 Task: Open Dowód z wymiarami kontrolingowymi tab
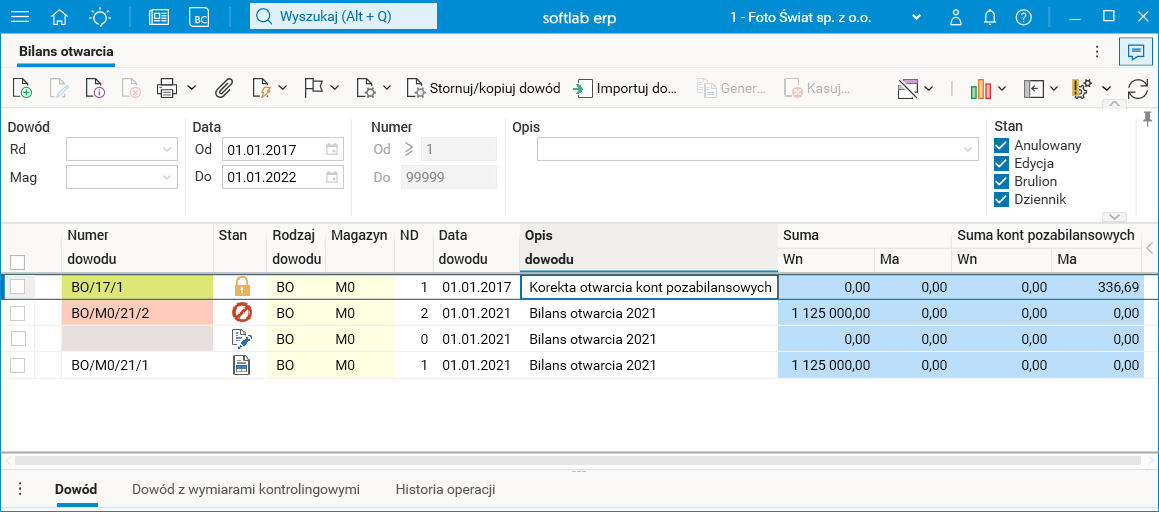tap(246, 490)
